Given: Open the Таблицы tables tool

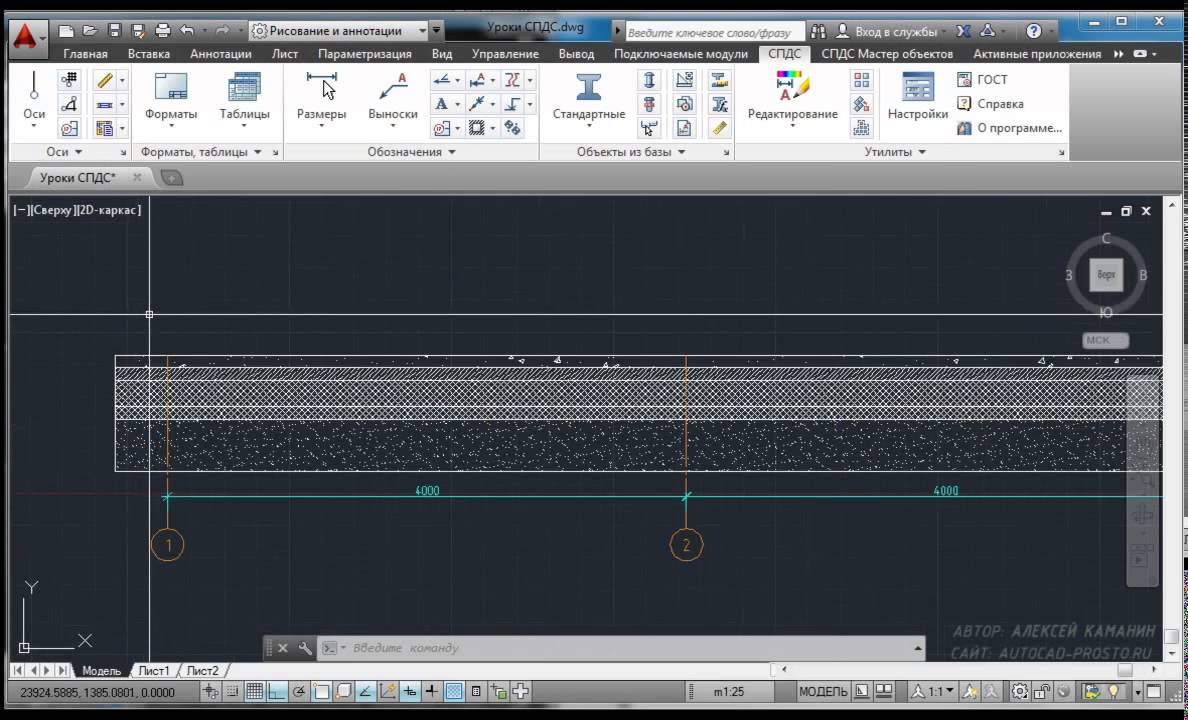Looking at the screenshot, I should 244,97.
